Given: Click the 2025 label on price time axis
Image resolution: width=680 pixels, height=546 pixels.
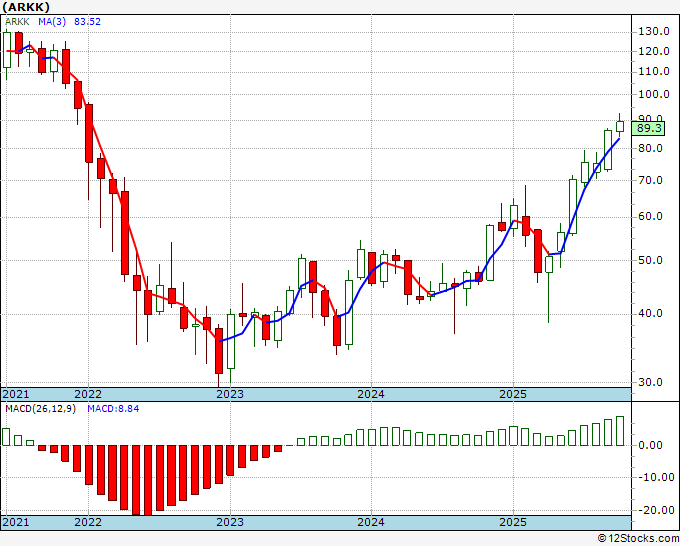Looking at the screenshot, I should pyautogui.click(x=513, y=394).
